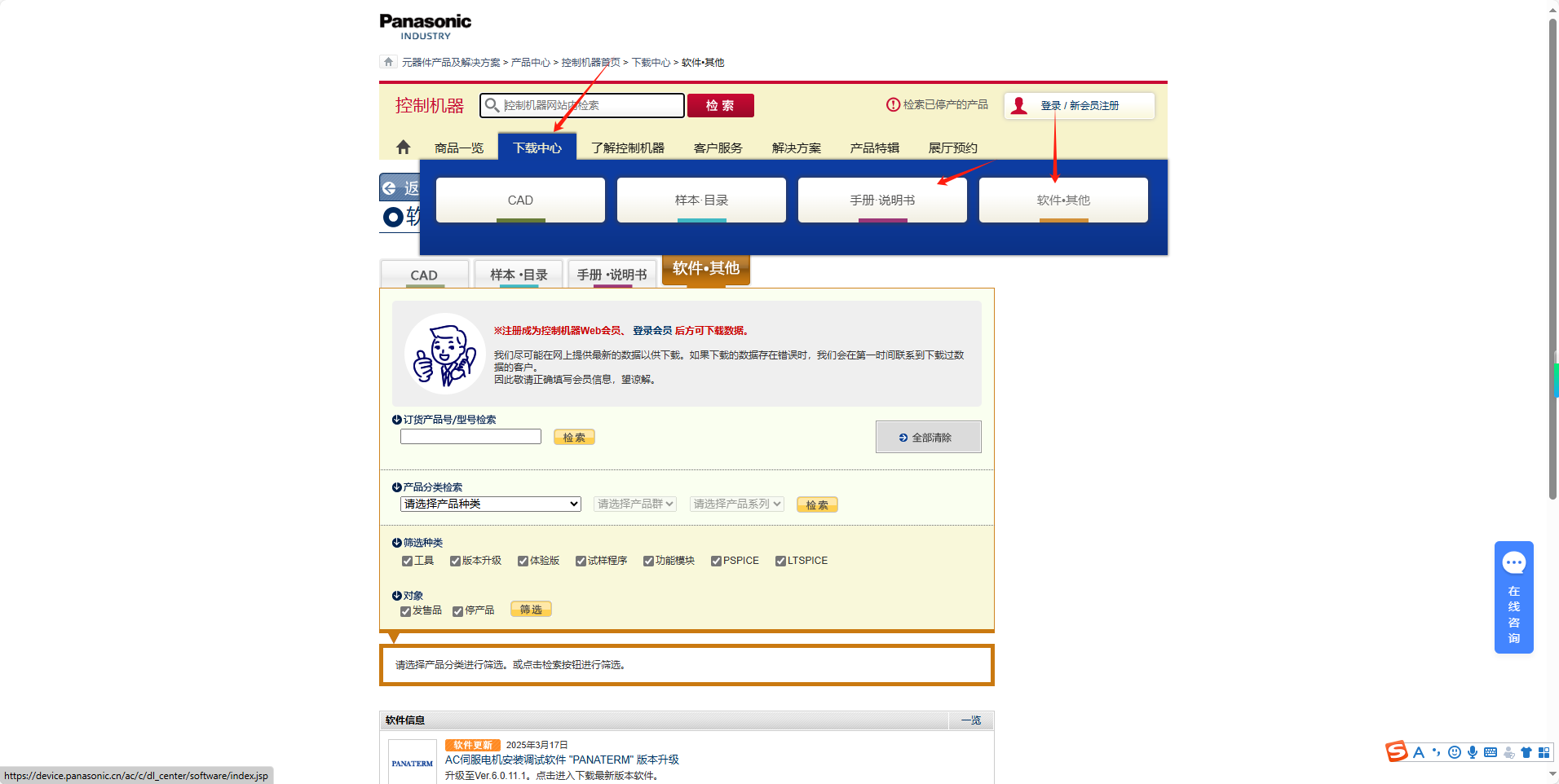Image resolution: width=1559 pixels, height=784 pixels.
Task: Open the 解决方案 navigation menu
Action: 797,148
